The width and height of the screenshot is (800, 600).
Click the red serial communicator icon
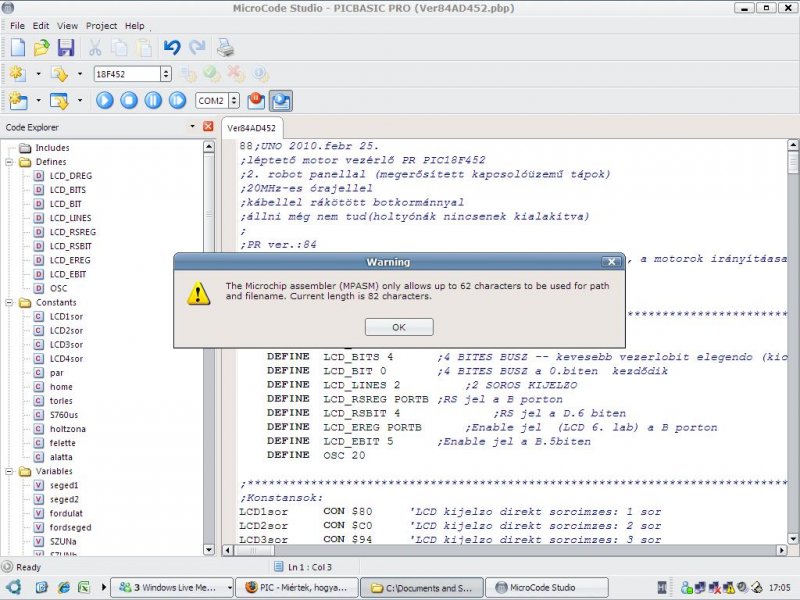click(x=256, y=100)
